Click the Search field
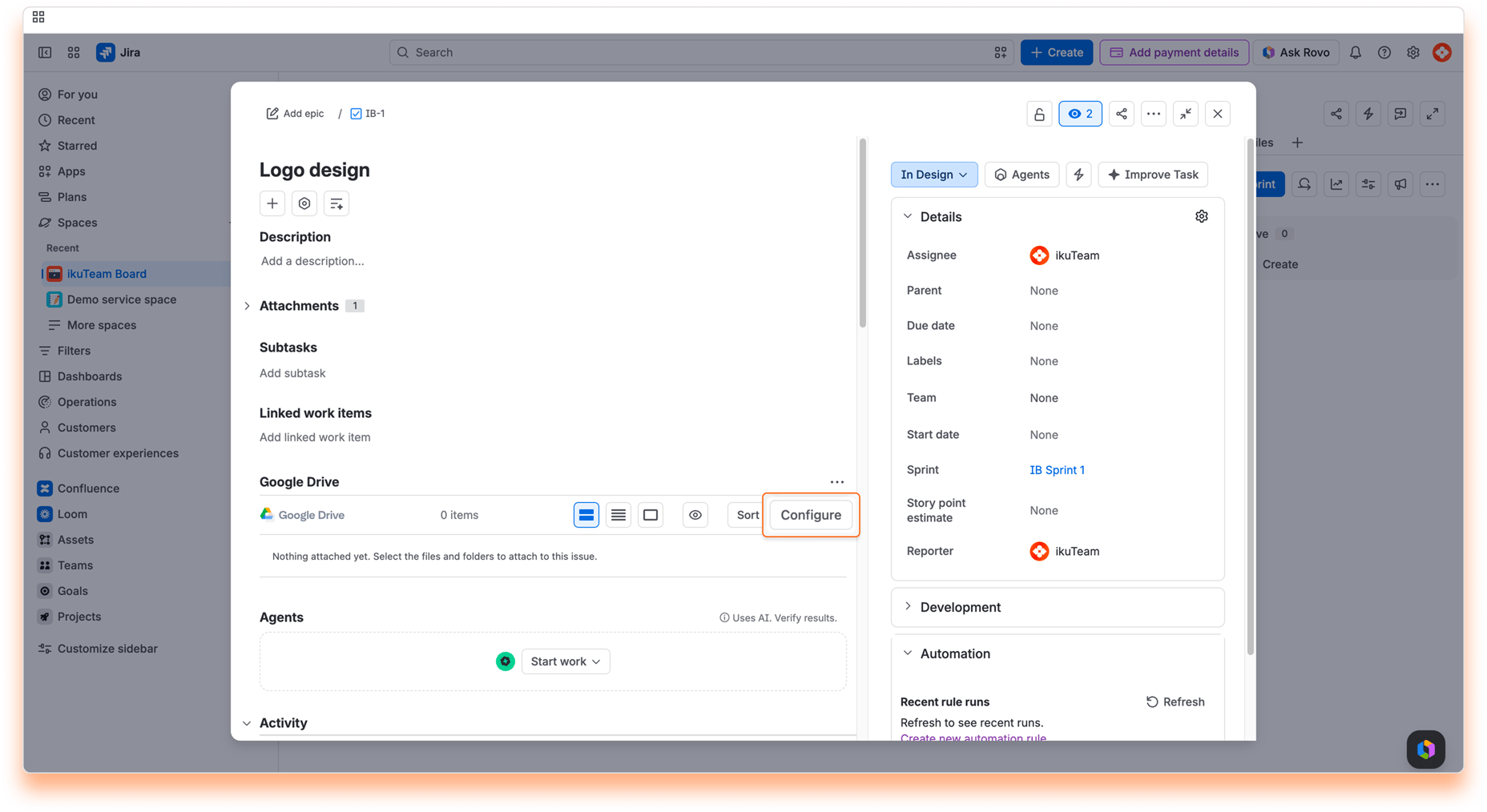This screenshot has height=812, width=1487. pyautogui.click(x=701, y=53)
